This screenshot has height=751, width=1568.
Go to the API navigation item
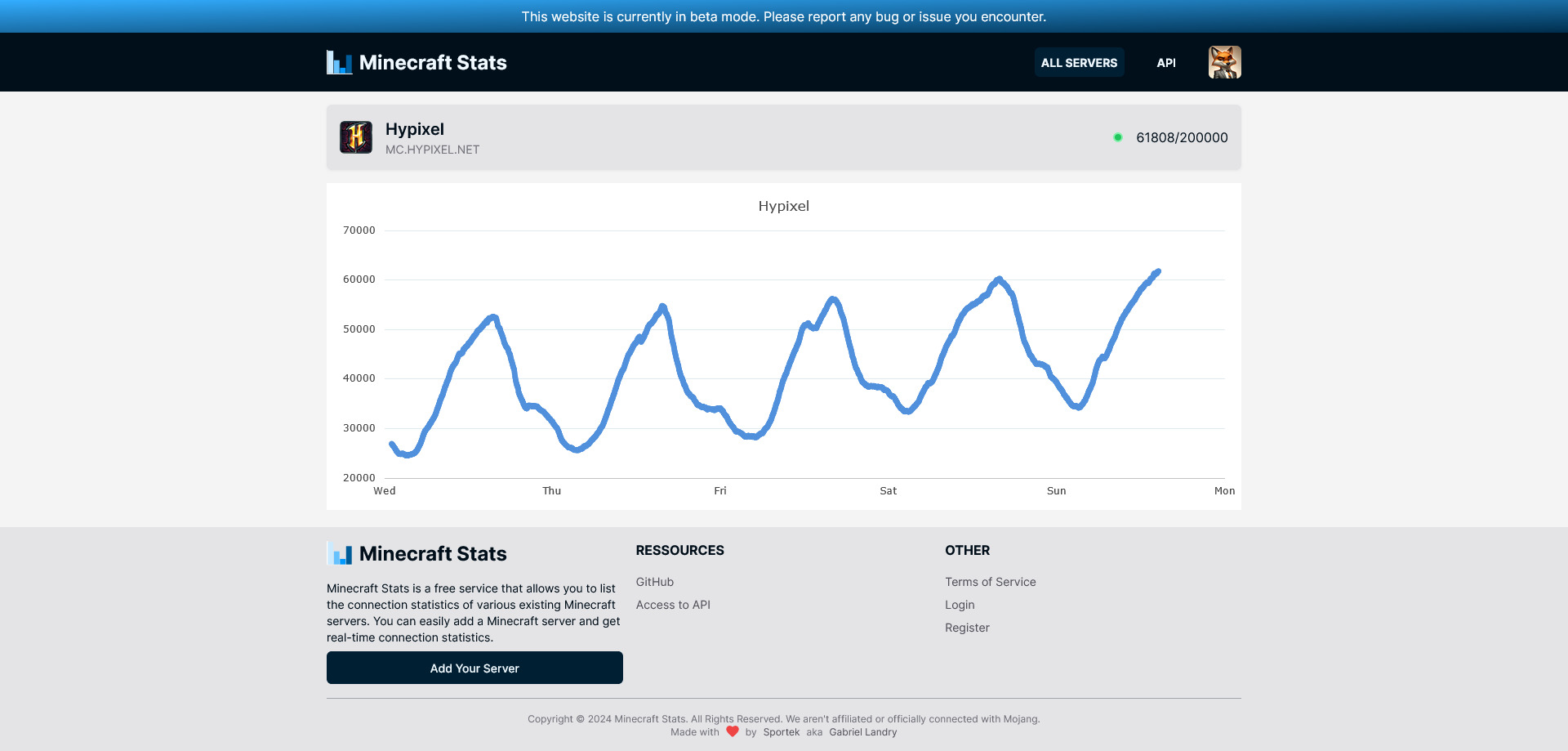[x=1166, y=62]
